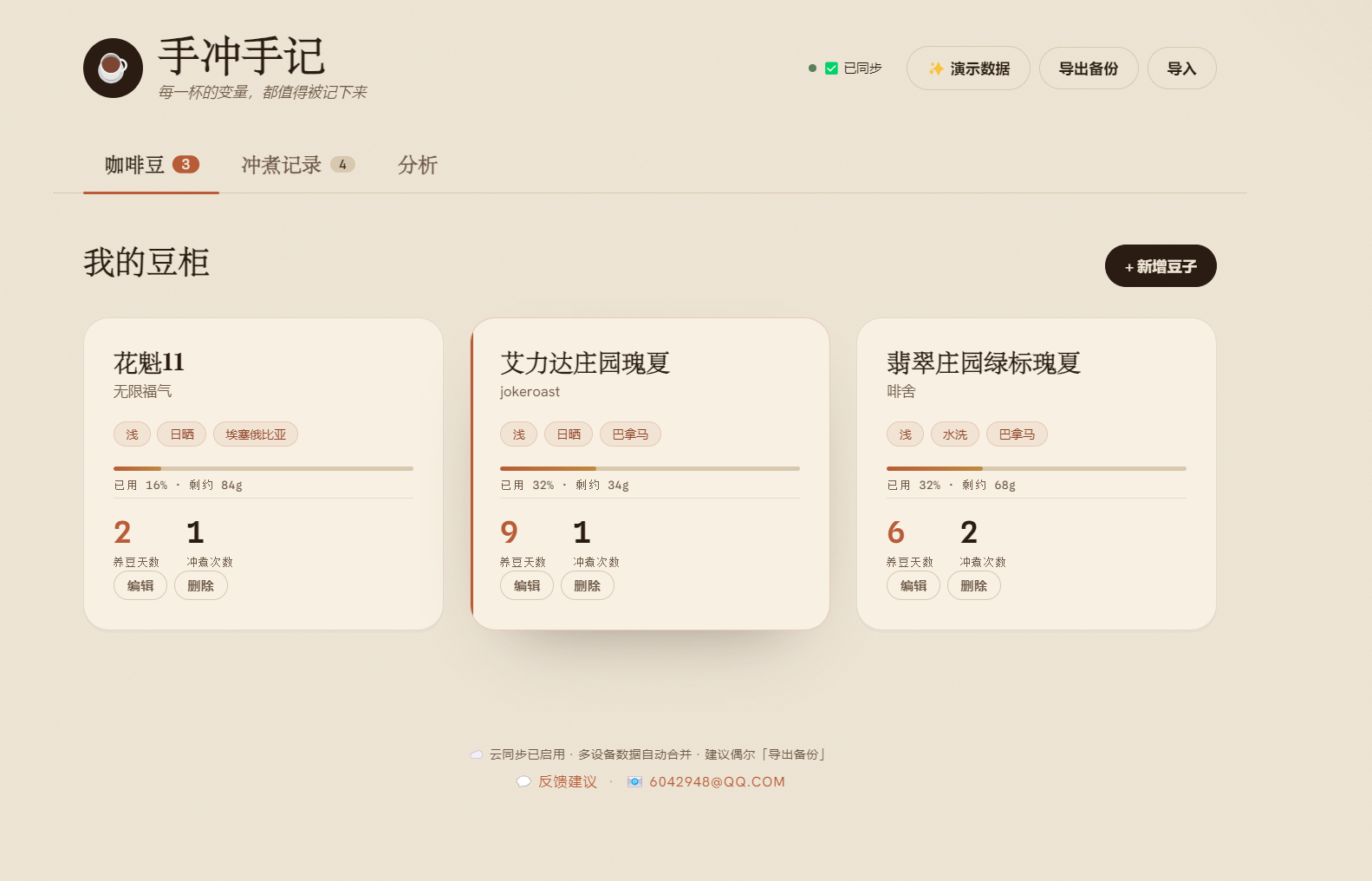1372x881 pixels.
Task: Click 巴拿马 tag on 艾力达庄园瑰夏 card
Action: click(x=630, y=434)
